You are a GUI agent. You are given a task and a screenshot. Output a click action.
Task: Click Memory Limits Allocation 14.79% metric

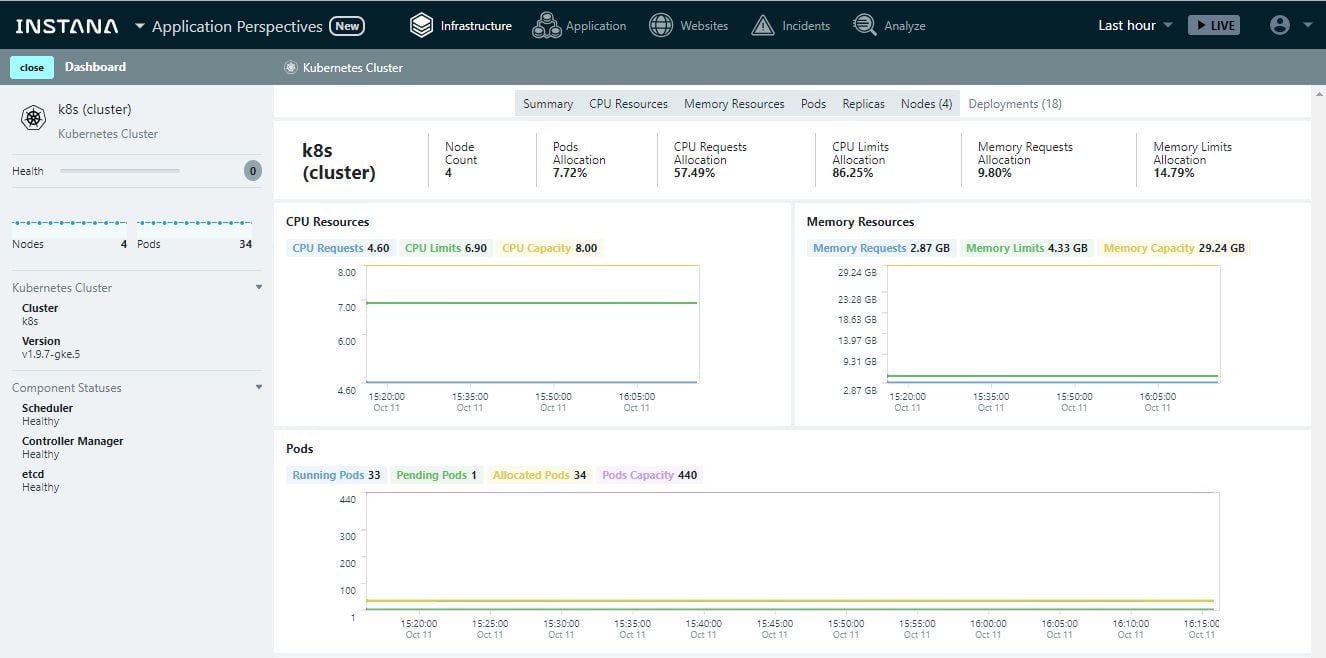pos(1192,160)
